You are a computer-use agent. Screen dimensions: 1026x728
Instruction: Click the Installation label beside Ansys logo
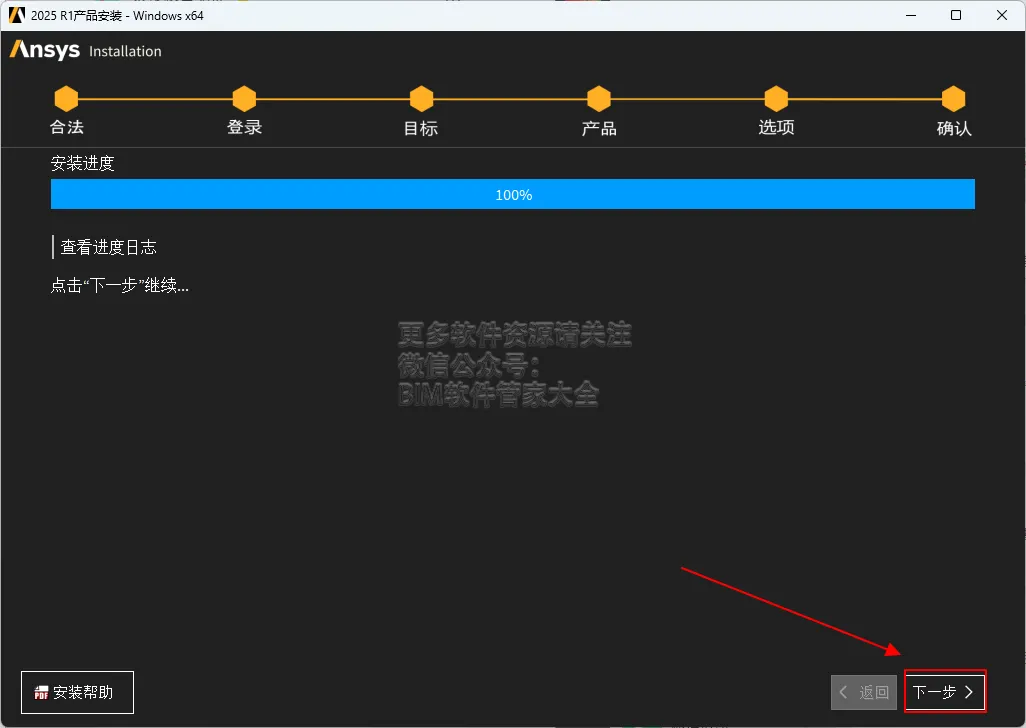pos(125,51)
